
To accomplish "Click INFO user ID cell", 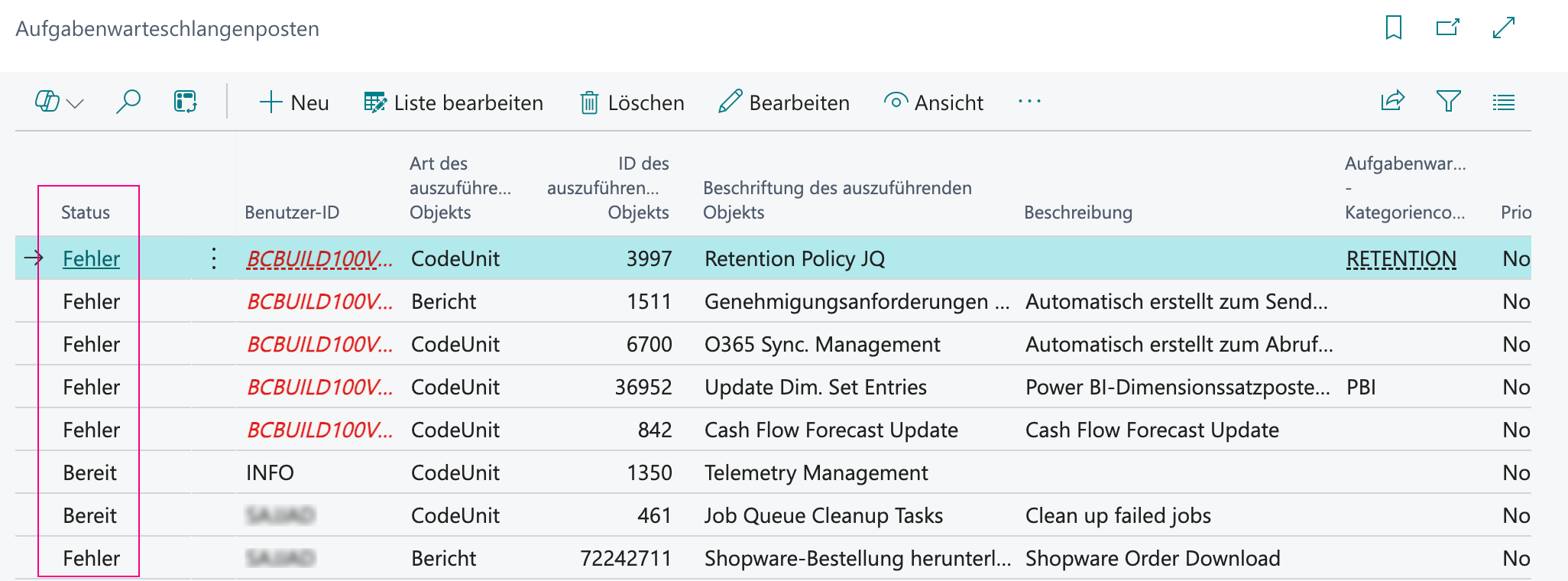I will (270, 472).
